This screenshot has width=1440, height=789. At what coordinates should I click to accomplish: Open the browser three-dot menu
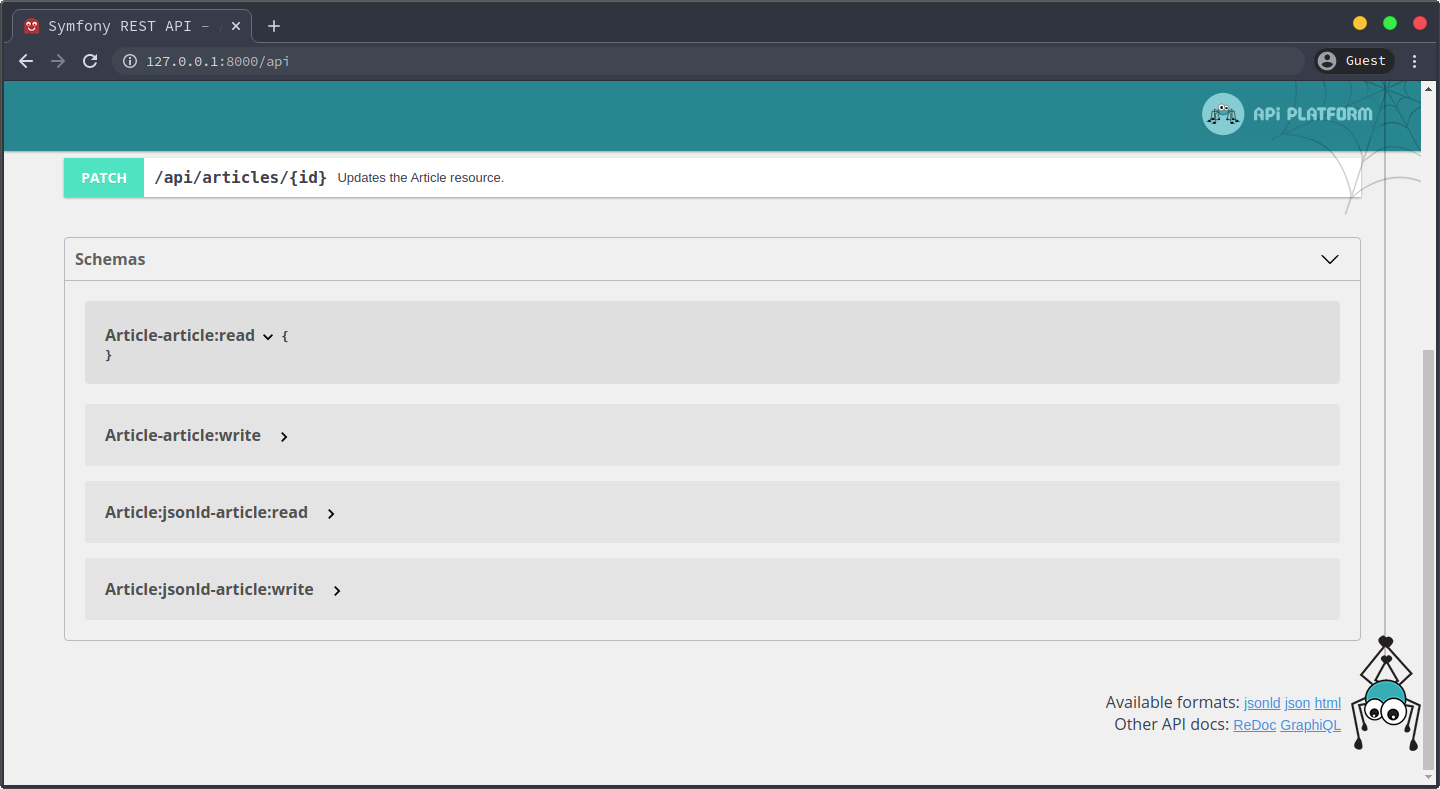coord(1414,61)
